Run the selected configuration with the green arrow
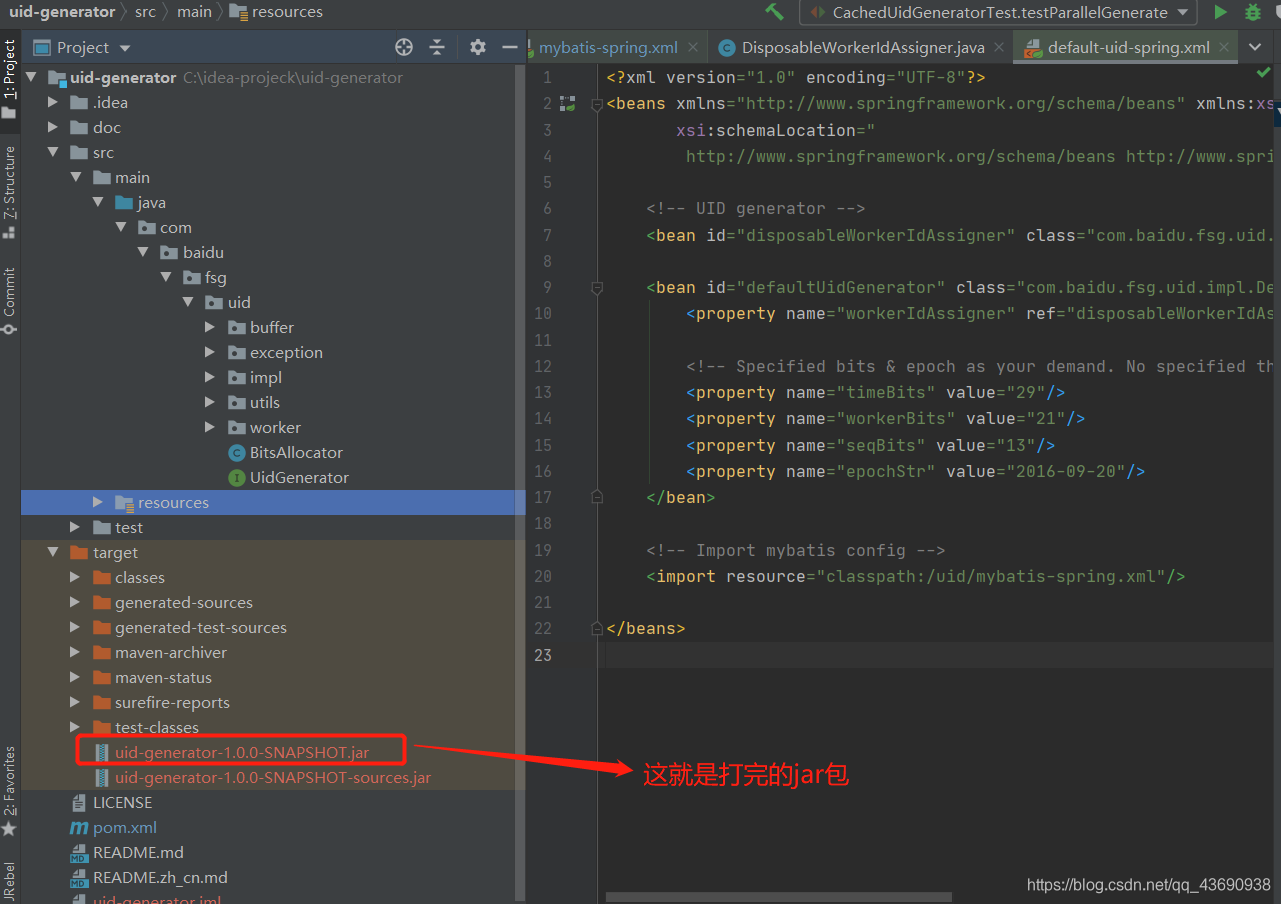 pos(1220,12)
